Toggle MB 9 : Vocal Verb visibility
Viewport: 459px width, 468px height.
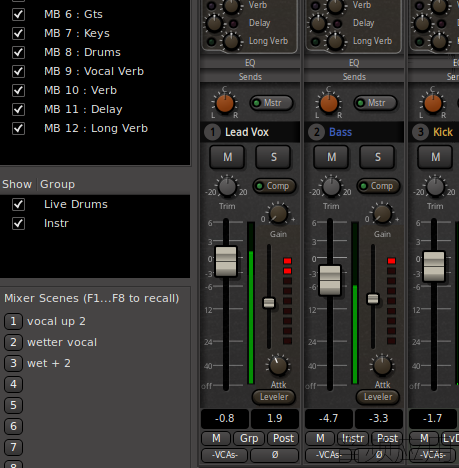click(18, 71)
